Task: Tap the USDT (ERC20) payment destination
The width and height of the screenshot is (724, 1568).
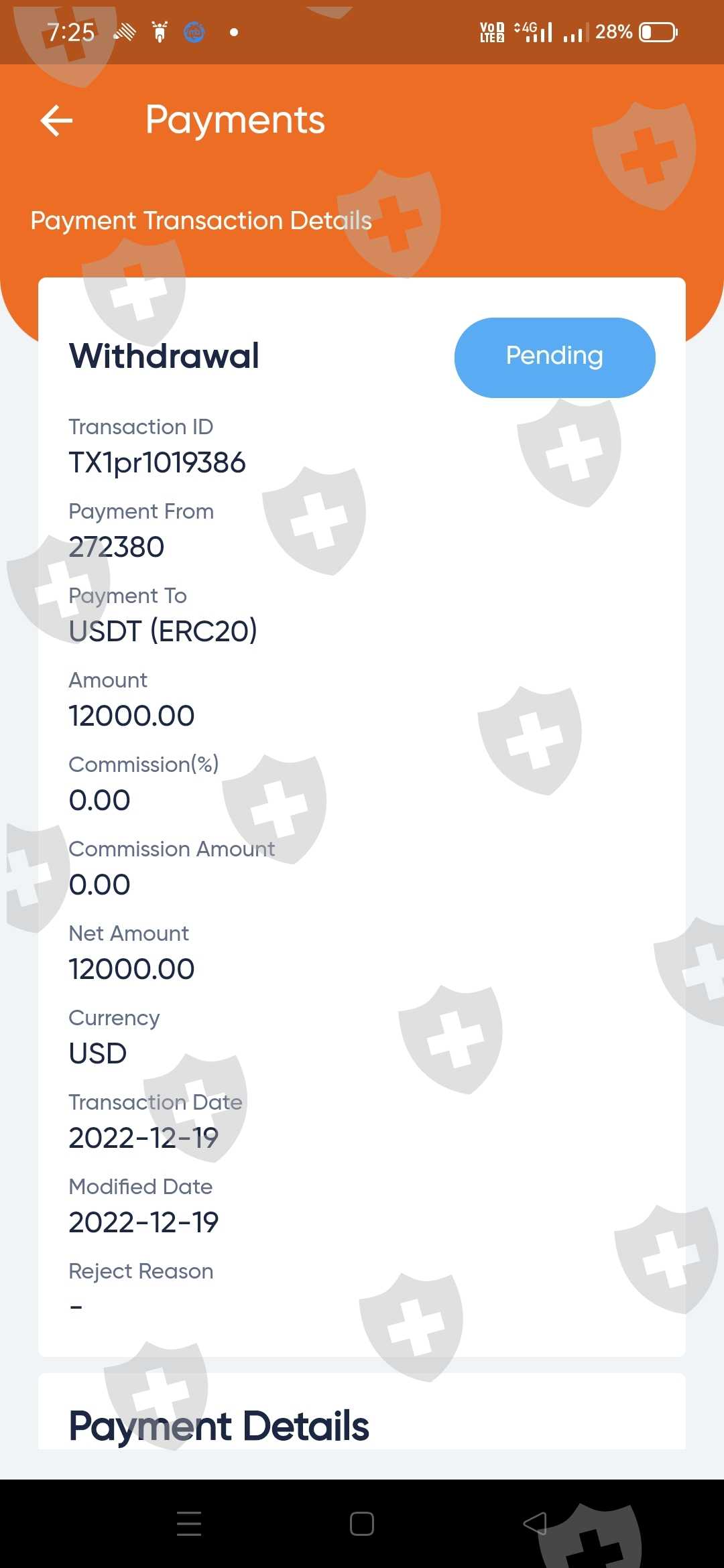Action: pyautogui.click(x=163, y=631)
